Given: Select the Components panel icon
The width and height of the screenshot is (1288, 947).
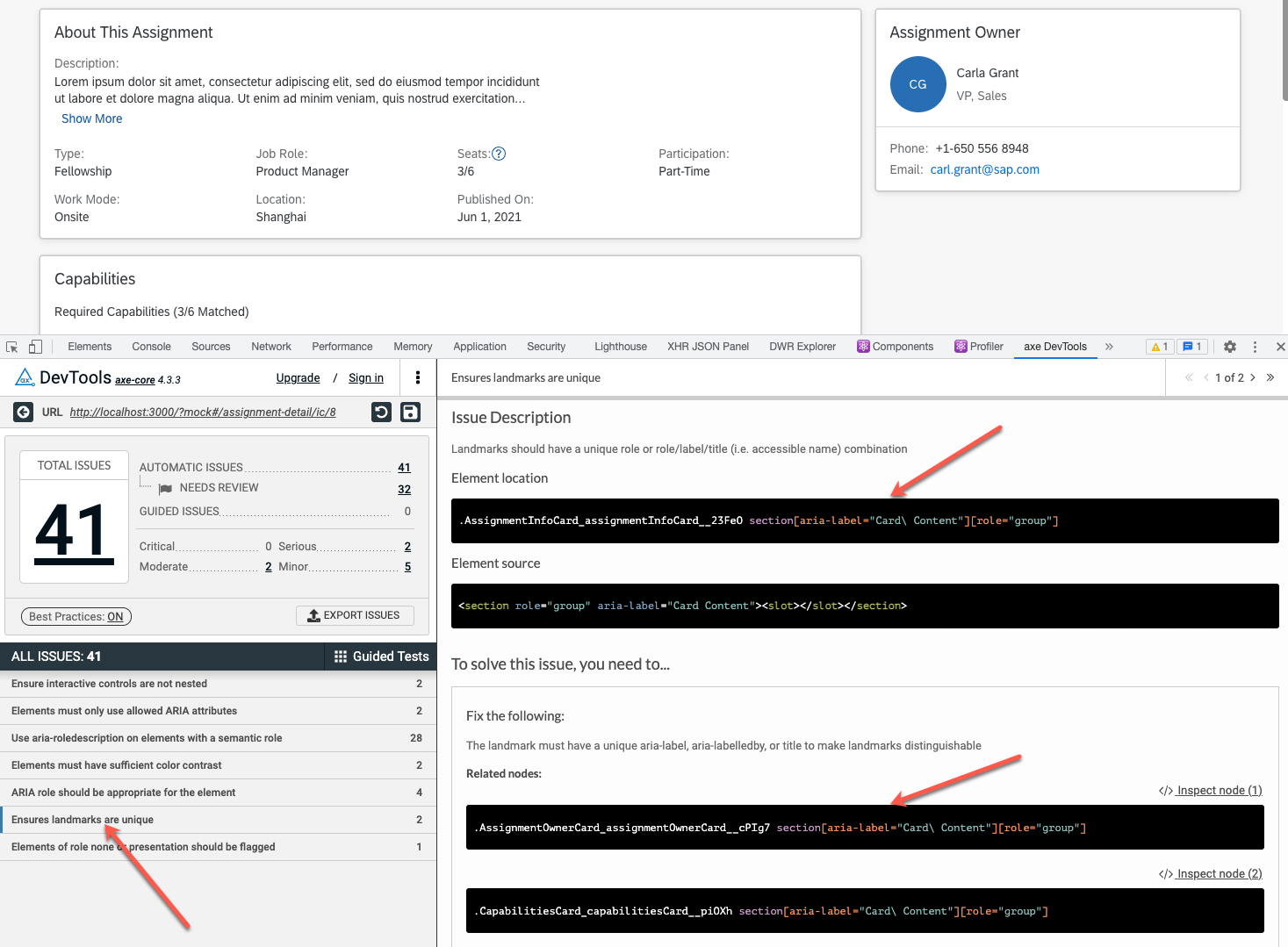Looking at the screenshot, I should pos(865,346).
